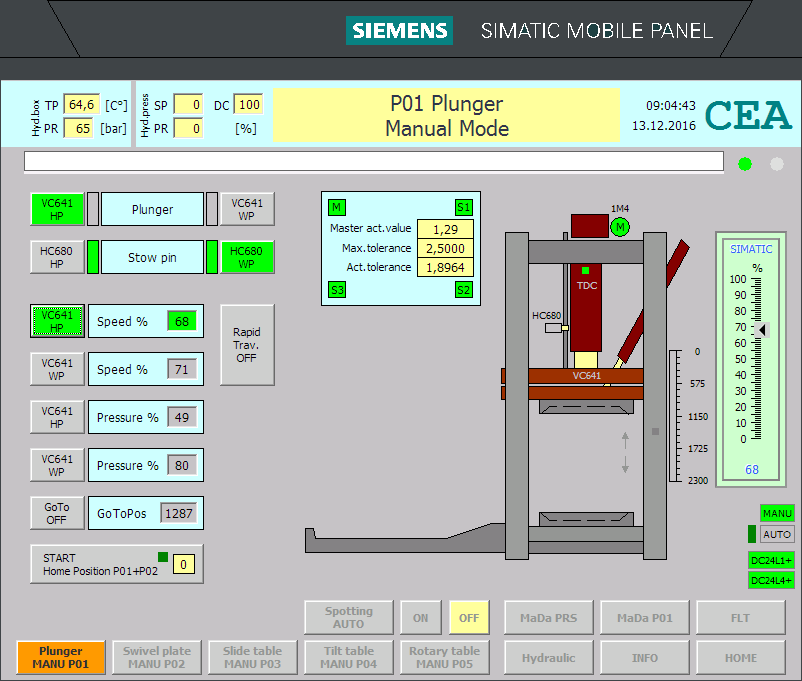Select MANU mode
The image size is (802, 681).
pyautogui.click(x=777, y=513)
